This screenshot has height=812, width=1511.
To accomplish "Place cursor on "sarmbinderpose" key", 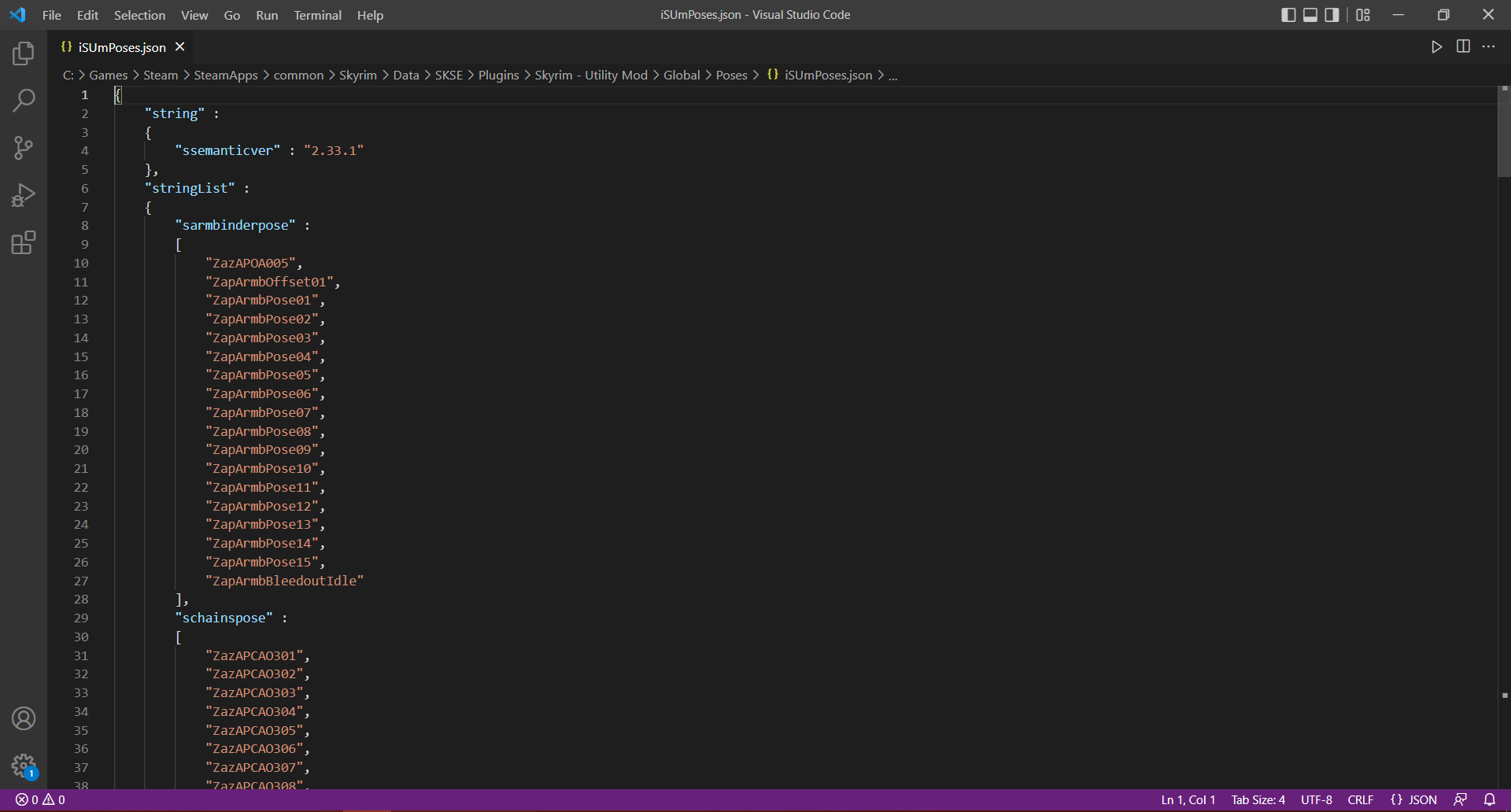I will pos(235,226).
